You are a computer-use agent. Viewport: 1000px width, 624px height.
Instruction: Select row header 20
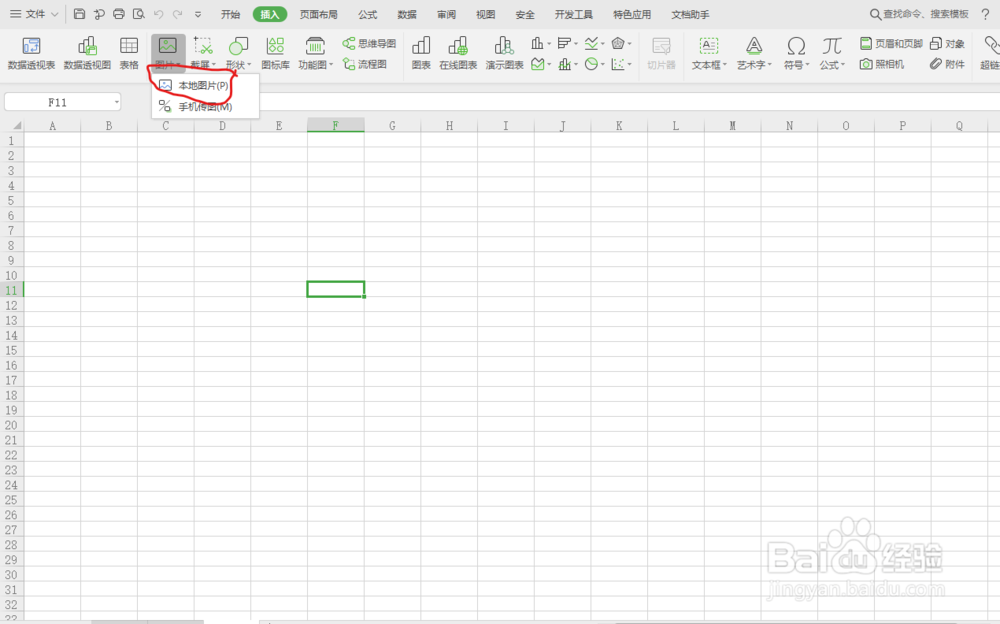11,425
